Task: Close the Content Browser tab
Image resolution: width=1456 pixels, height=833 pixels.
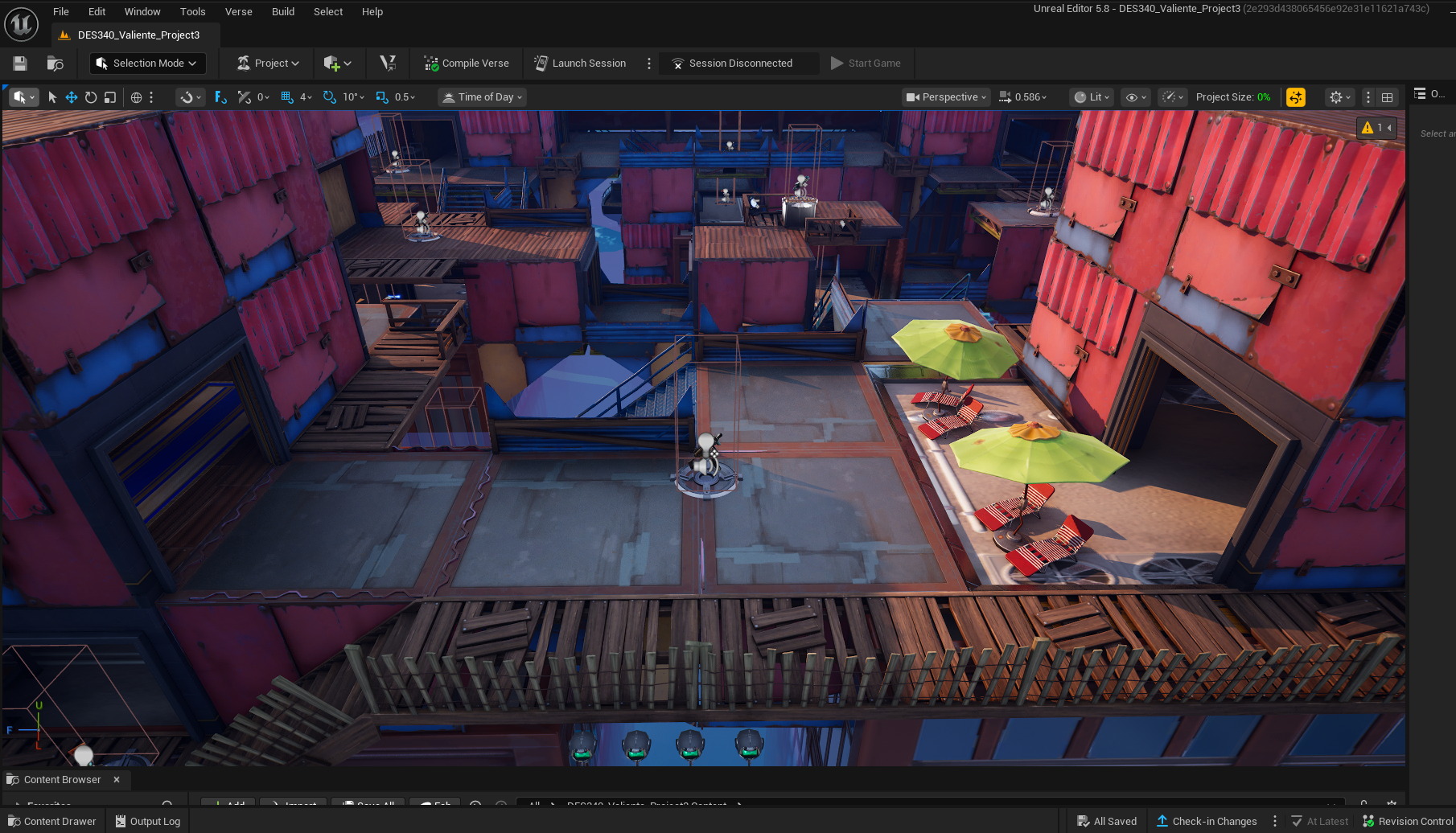Action: (x=117, y=780)
